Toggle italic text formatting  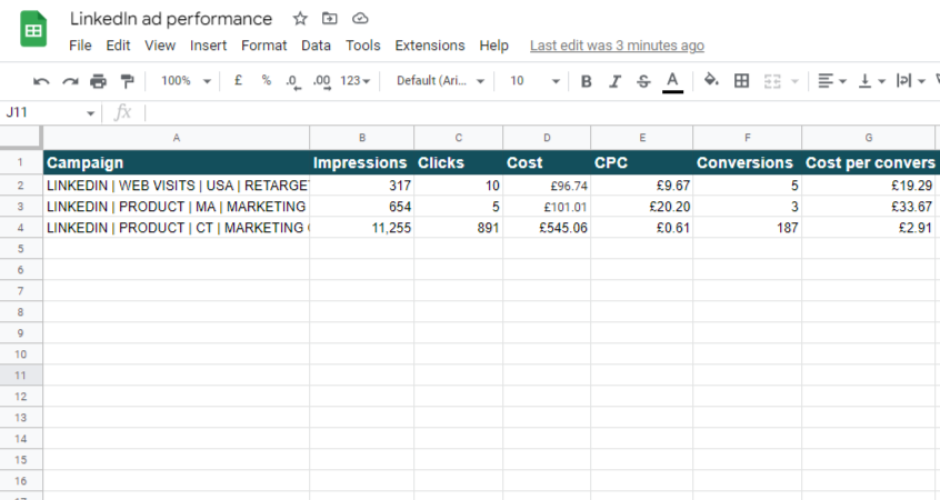(x=615, y=81)
